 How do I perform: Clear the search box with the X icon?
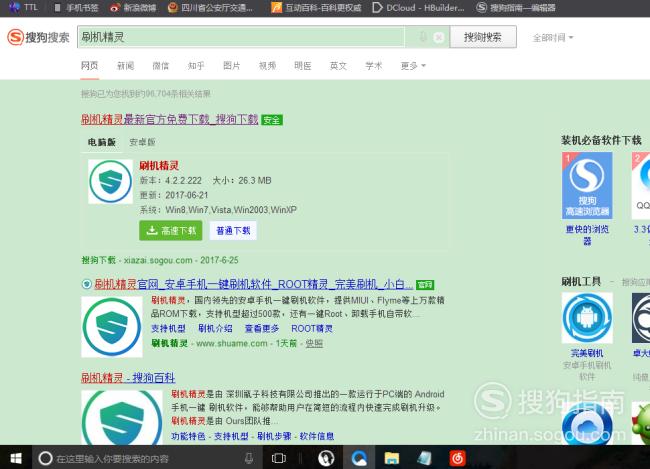tap(439, 38)
